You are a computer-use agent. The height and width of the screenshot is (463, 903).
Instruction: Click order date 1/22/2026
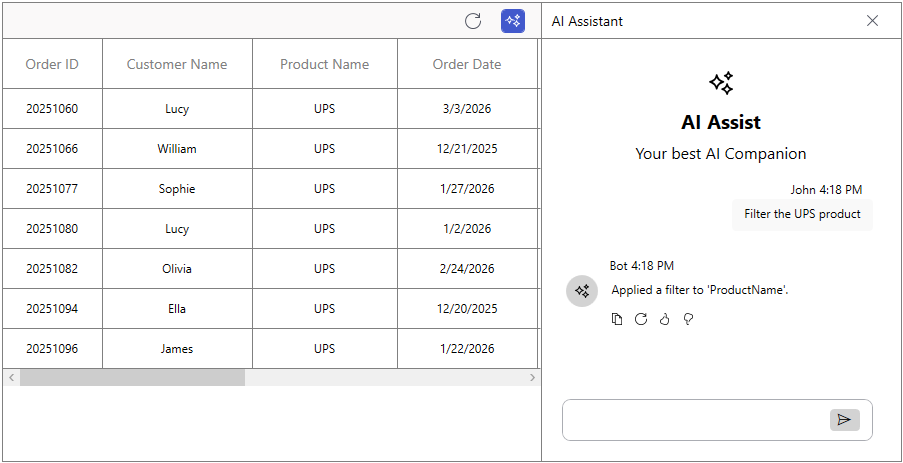point(467,349)
